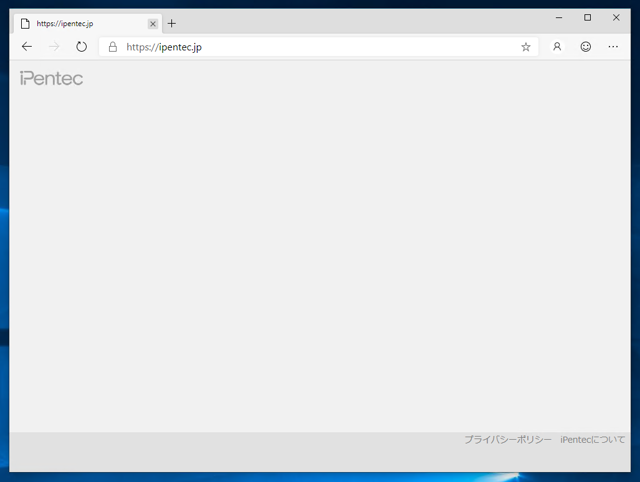Click the page icon on the tab
The height and width of the screenshot is (482, 640).
pyautogui.click(x=25, y=24)
